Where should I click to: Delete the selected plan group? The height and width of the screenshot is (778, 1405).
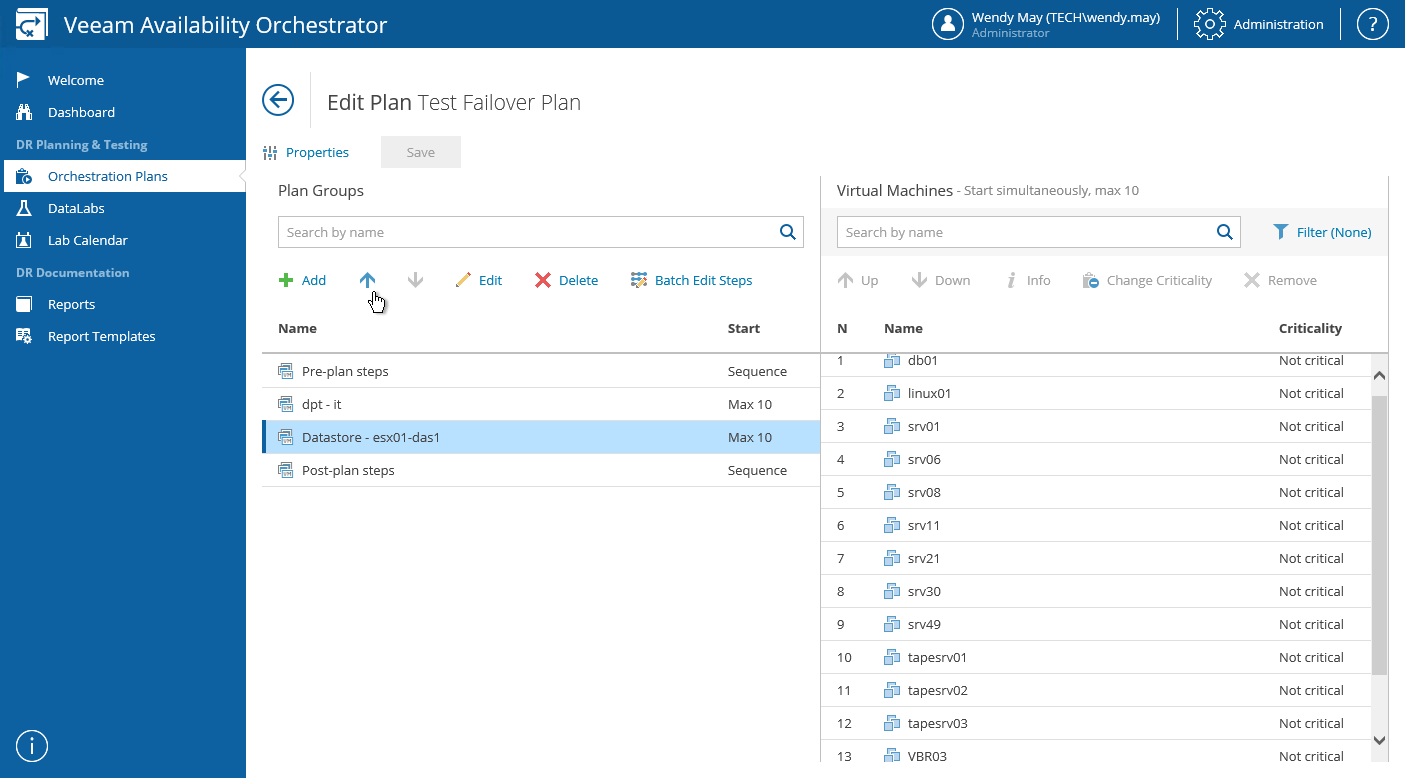coord(566,281)
